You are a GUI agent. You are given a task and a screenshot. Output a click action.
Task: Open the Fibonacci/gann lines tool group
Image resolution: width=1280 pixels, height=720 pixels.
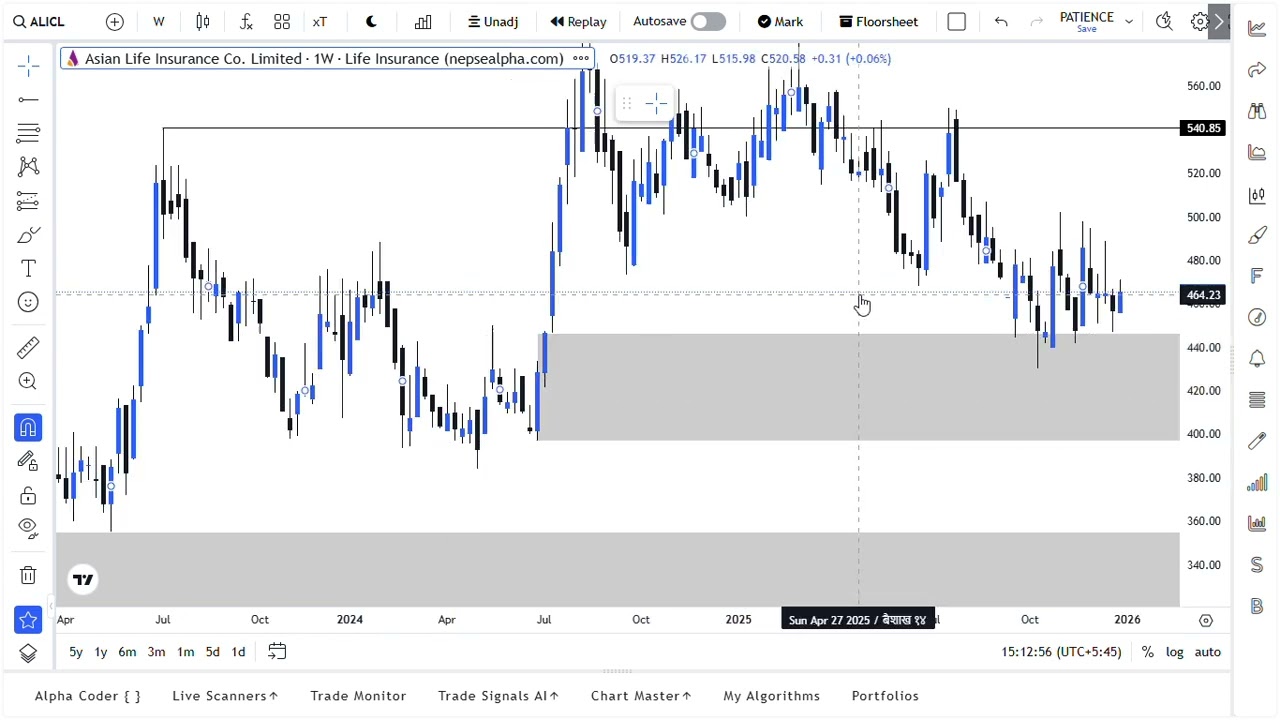28,132
